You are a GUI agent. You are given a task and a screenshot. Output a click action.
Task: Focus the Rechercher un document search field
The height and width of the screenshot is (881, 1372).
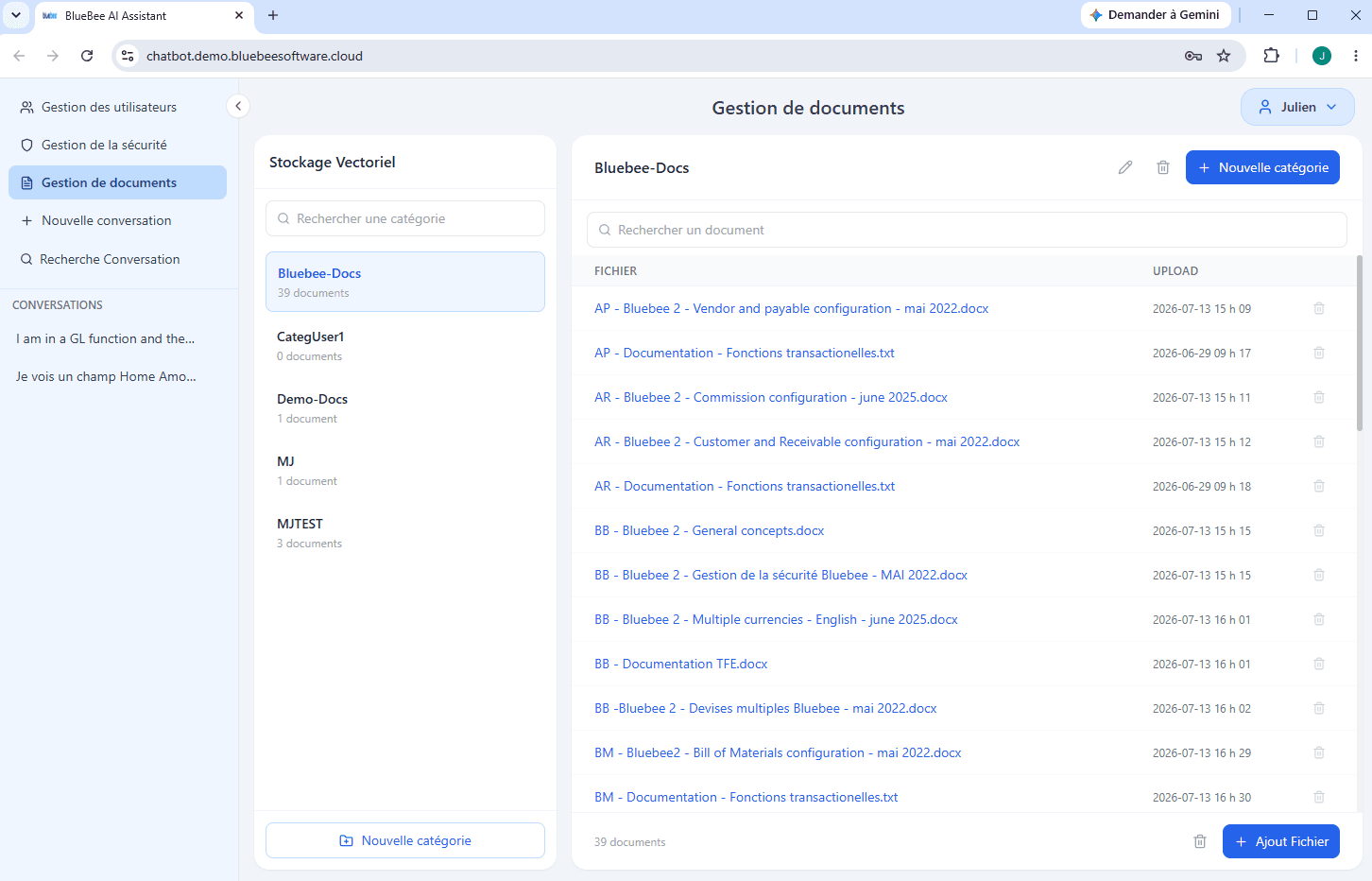967,230
